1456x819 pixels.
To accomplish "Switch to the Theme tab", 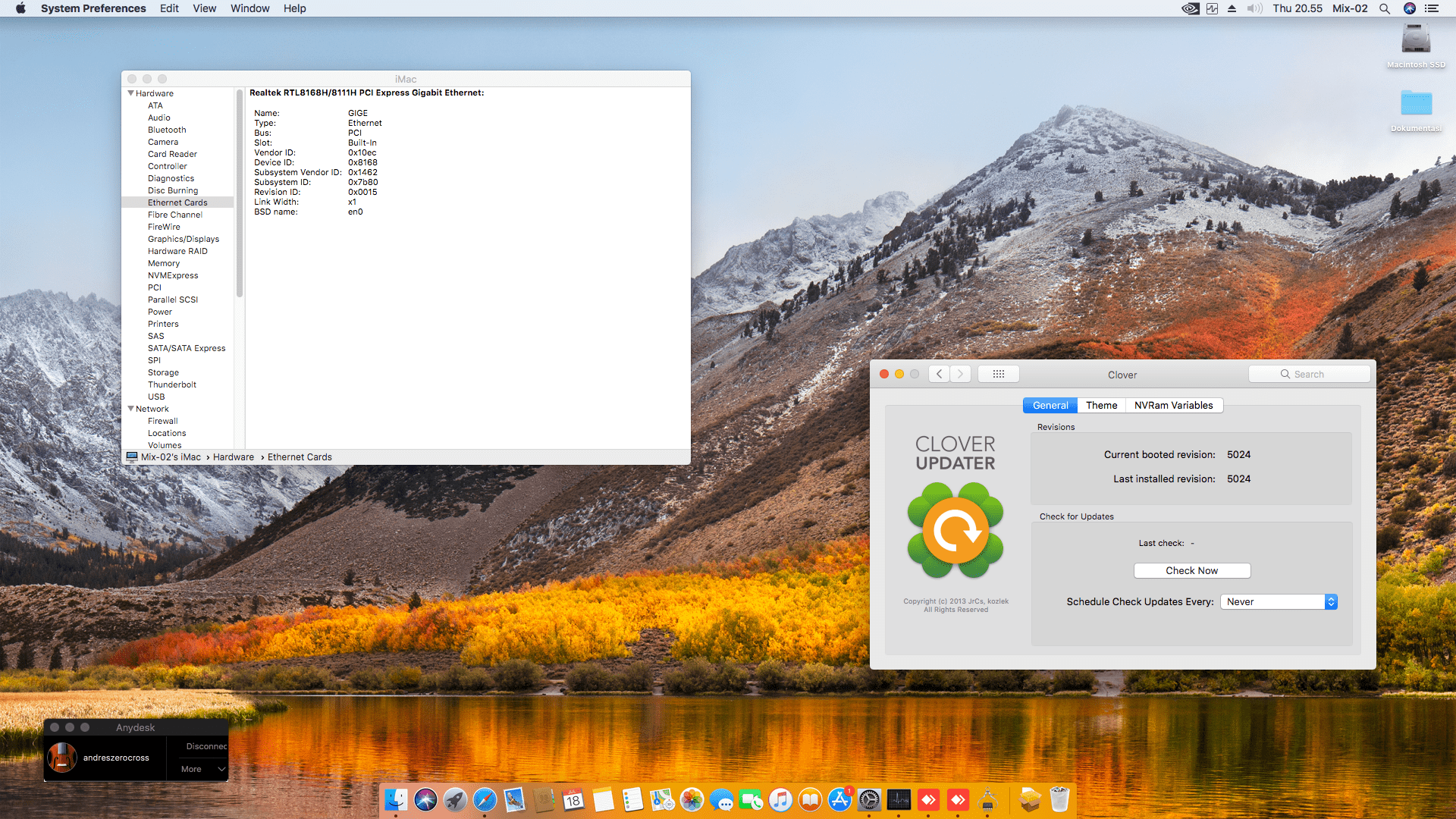I will coord(1101,405).
